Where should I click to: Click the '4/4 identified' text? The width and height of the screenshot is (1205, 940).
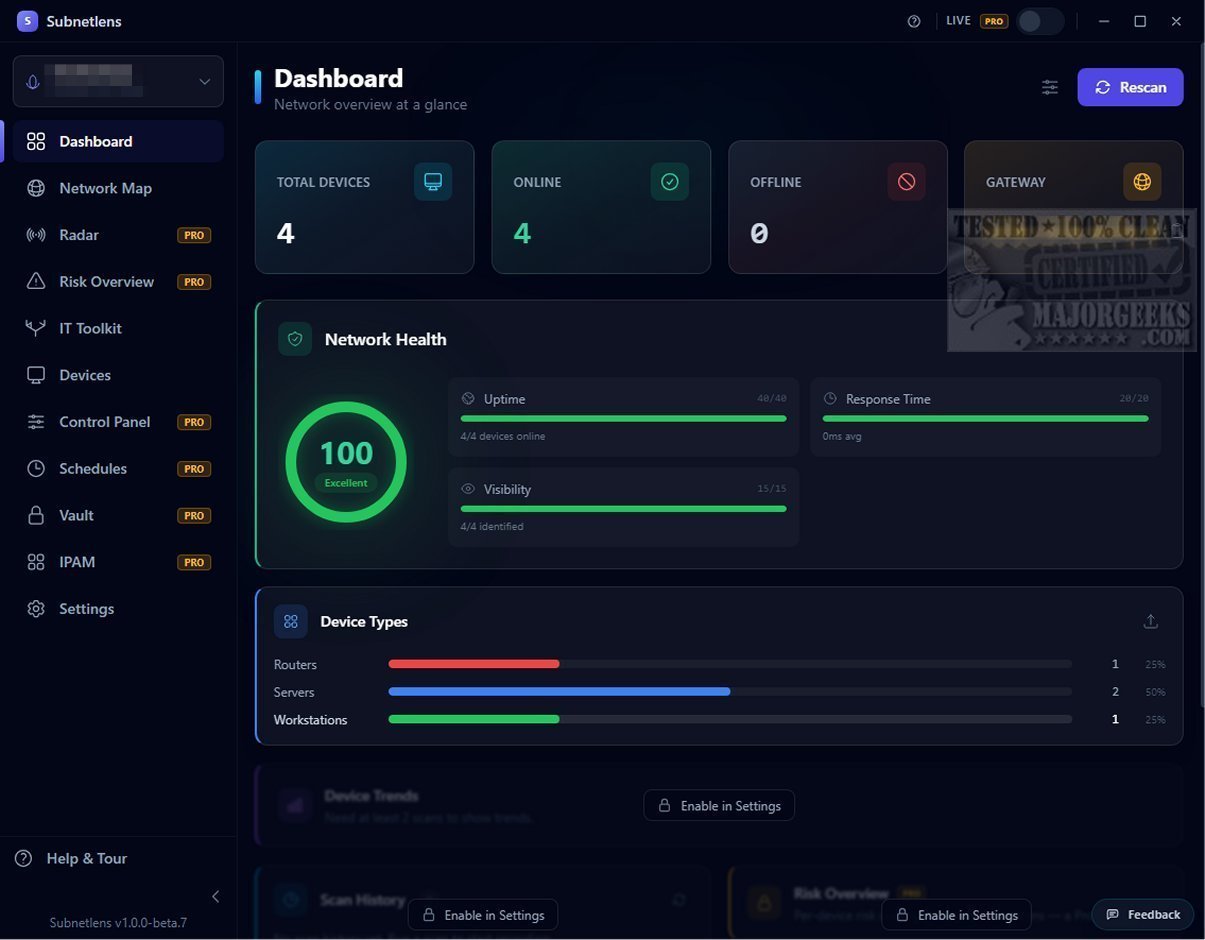click(492, 527)
